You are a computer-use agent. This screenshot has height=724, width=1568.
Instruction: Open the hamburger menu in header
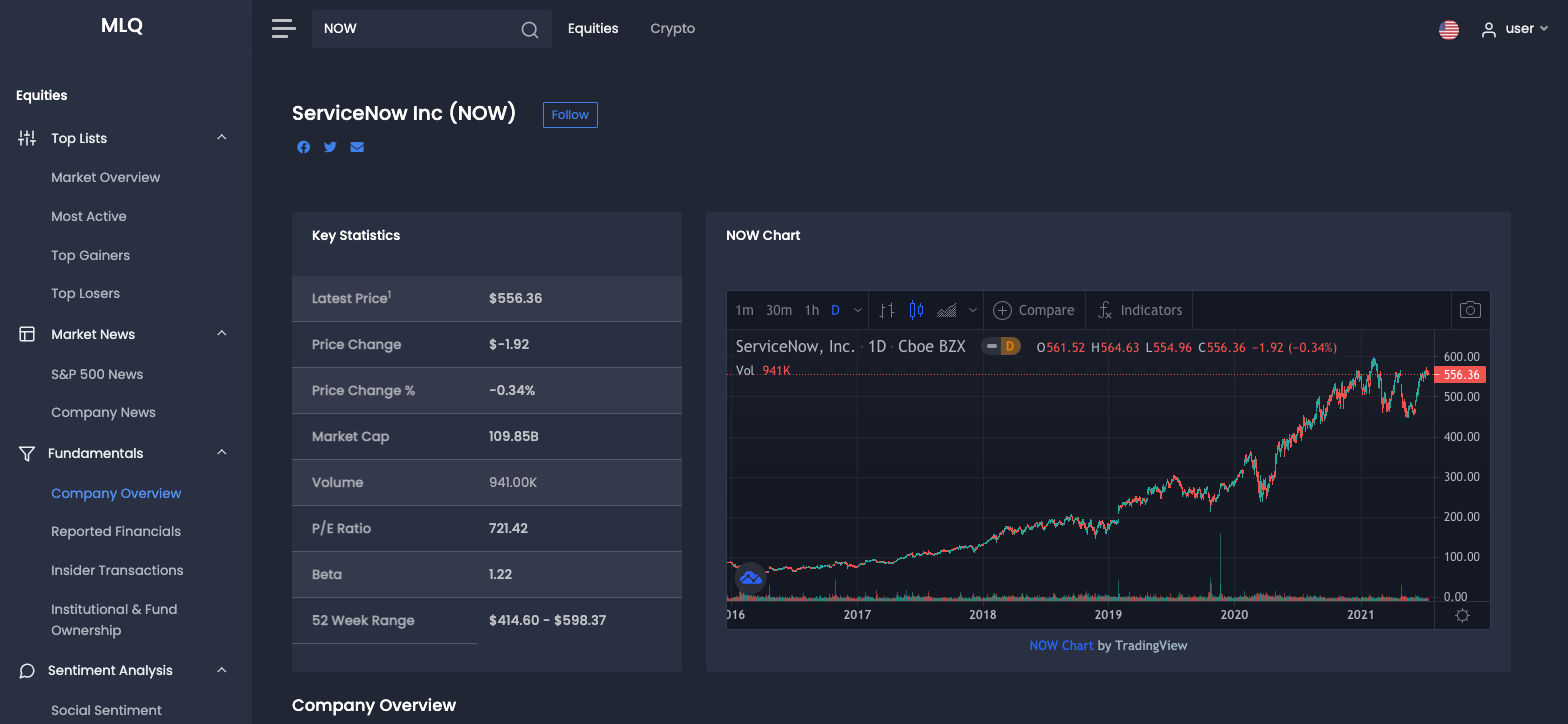click(284, 29)
